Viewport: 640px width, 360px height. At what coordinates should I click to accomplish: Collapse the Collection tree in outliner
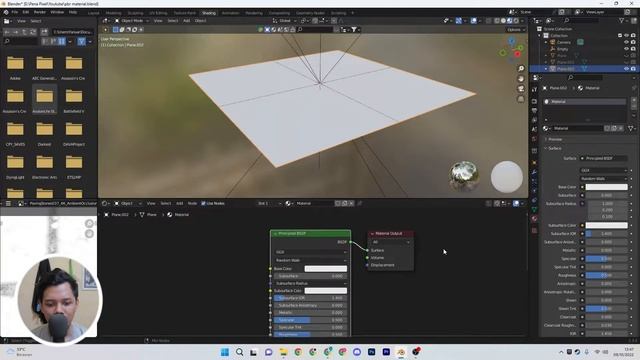click(x=540, y=36)
